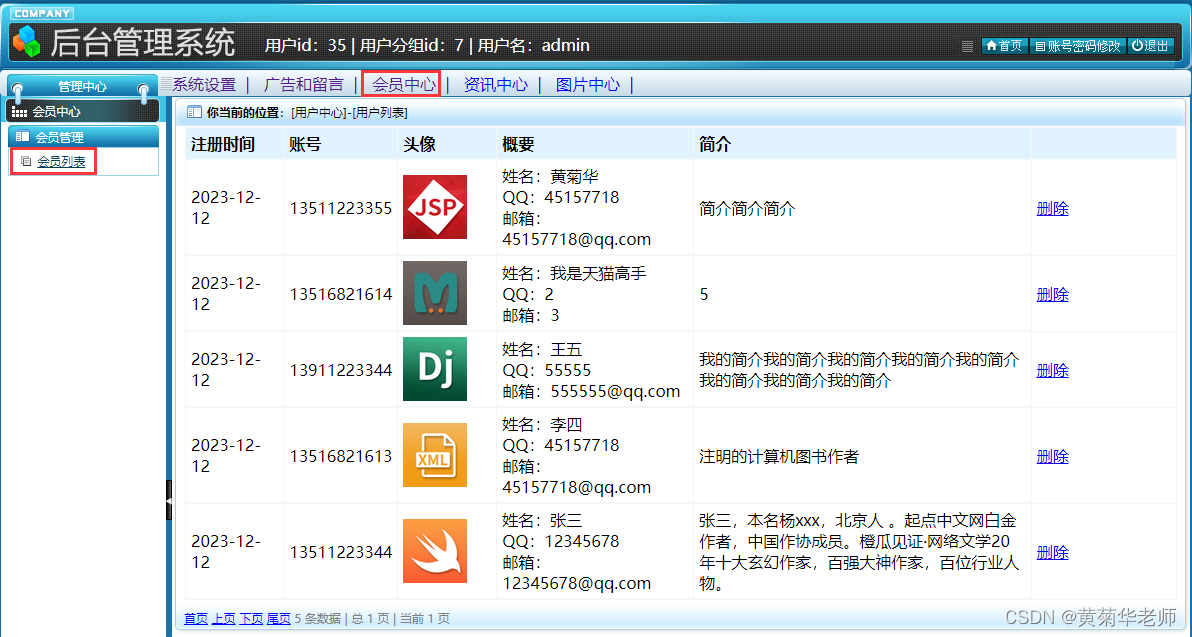
Task: Select the 会员中心 top tab
Action: click(x=404, y=84)
